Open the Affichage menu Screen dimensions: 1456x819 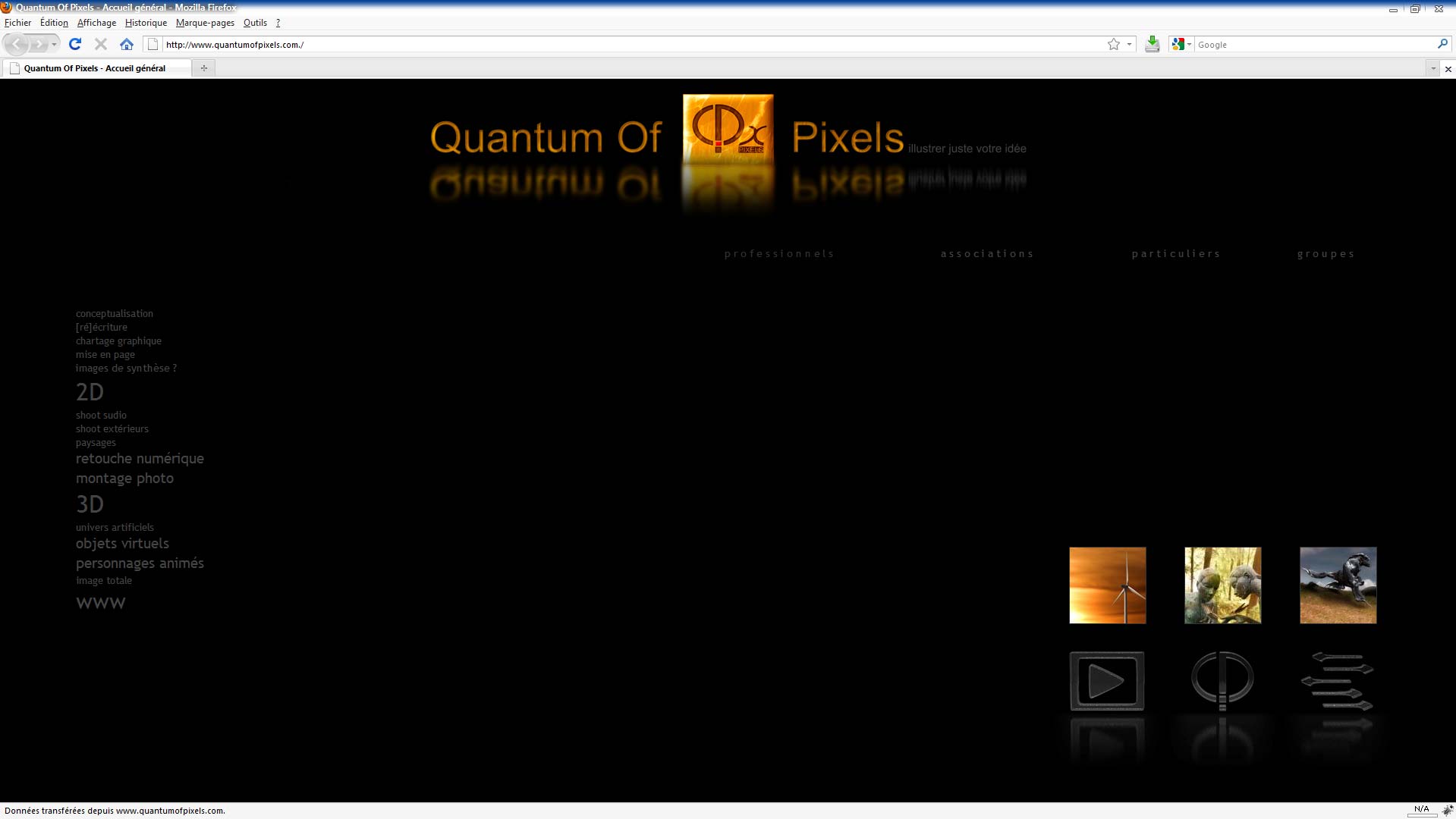96,23
